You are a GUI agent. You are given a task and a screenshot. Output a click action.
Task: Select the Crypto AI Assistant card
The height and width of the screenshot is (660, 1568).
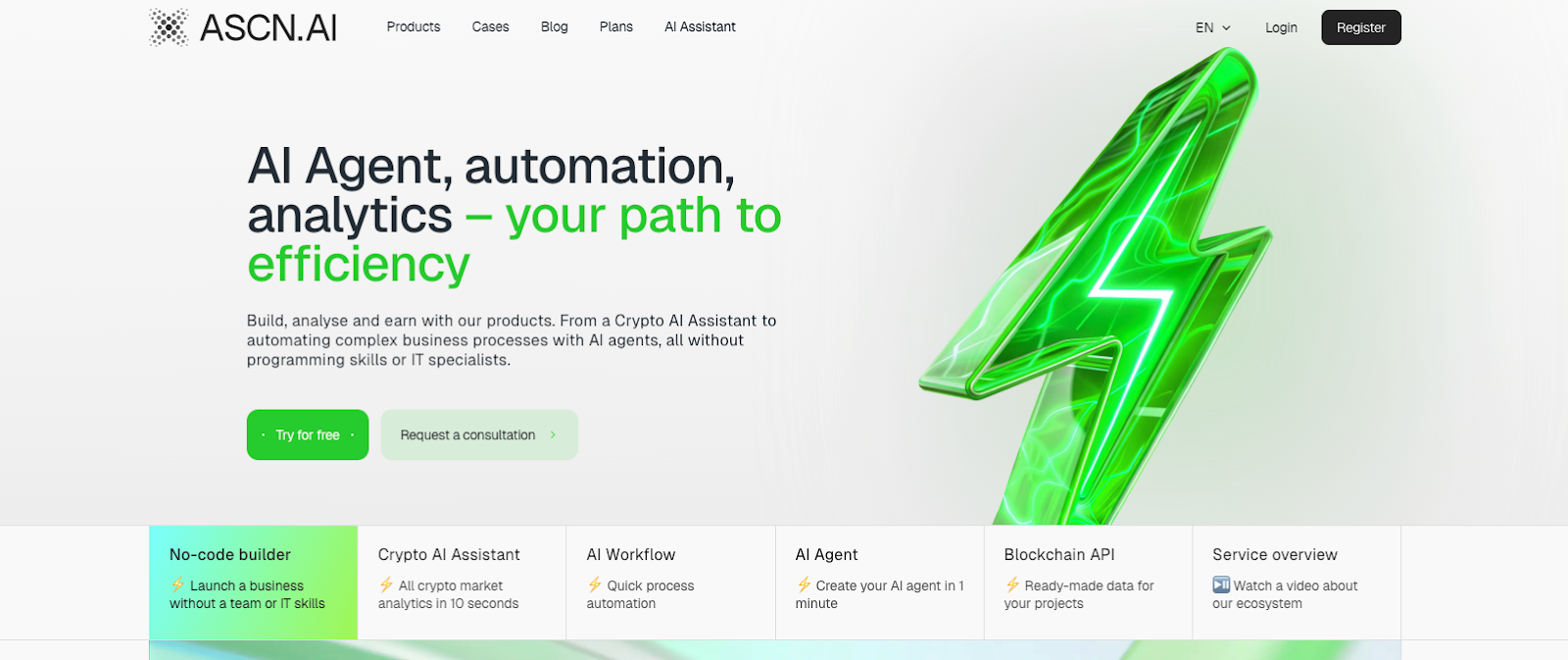462,583
